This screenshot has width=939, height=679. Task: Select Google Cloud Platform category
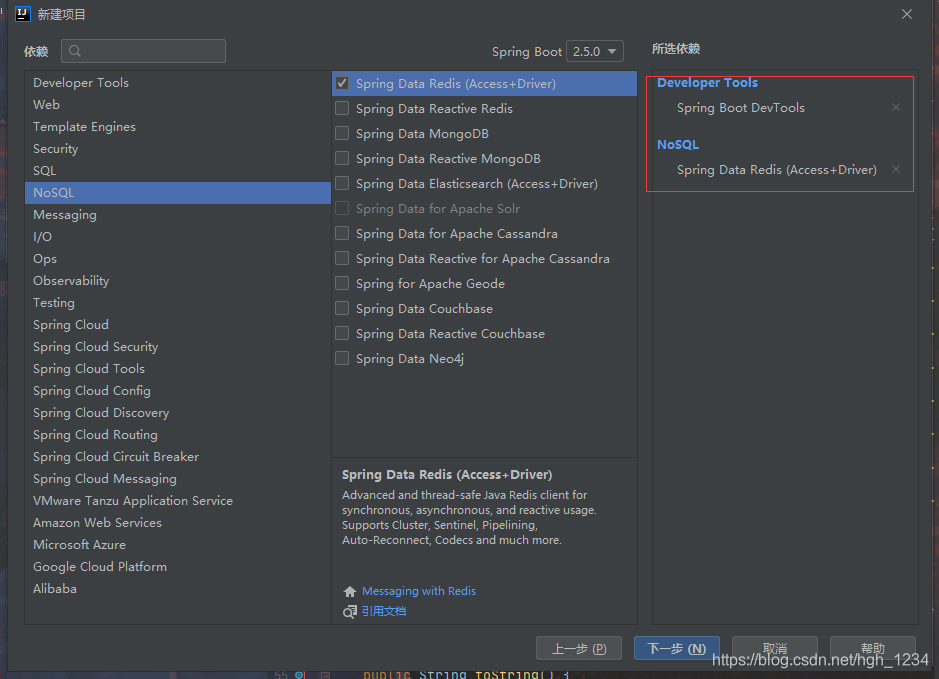pos(178,567)
